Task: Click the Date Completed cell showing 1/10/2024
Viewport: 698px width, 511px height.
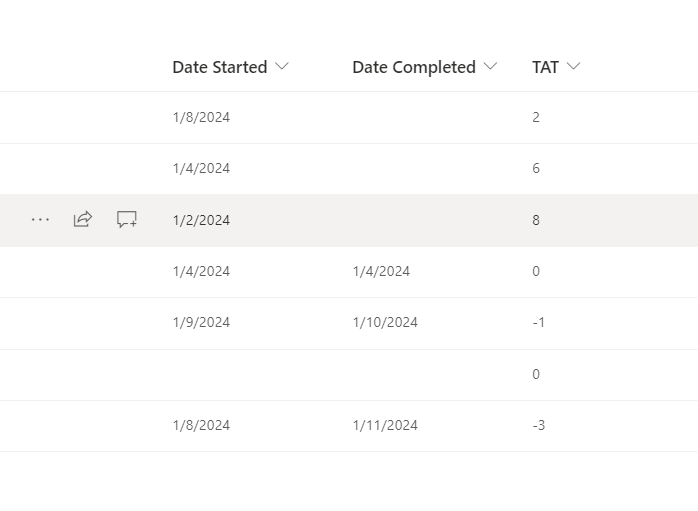Action: 385,322
